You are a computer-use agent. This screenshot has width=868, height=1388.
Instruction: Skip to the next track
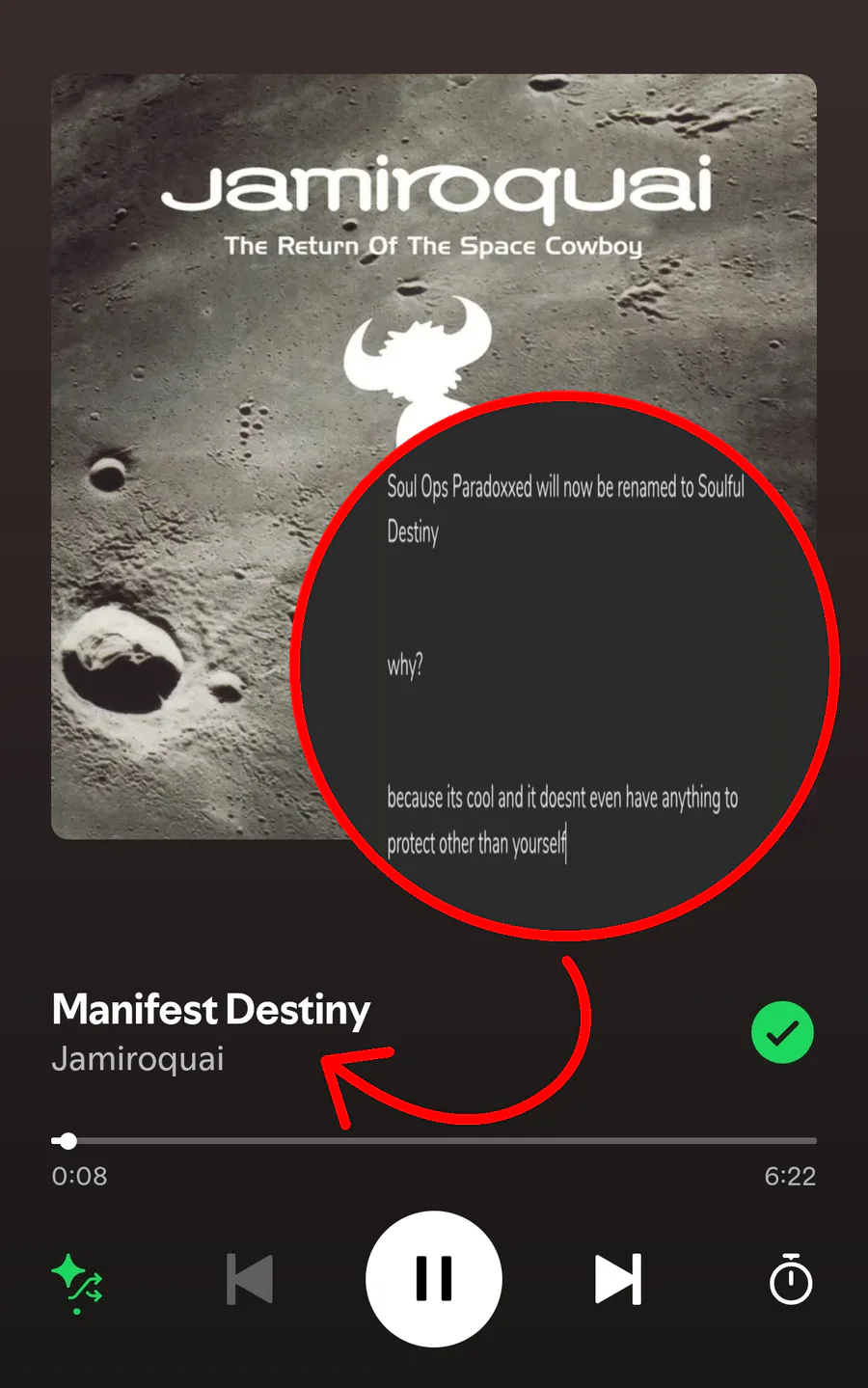tap(618, 1279)
